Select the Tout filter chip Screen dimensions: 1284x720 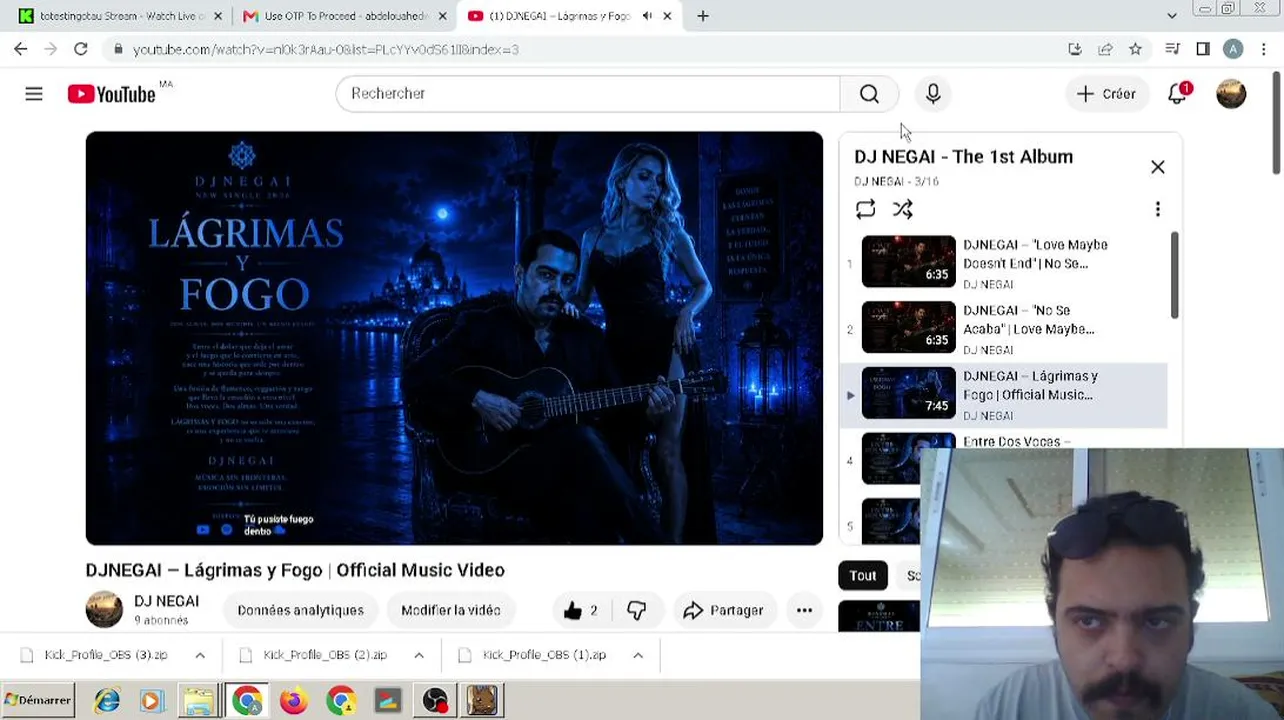[x=863, y=575]
